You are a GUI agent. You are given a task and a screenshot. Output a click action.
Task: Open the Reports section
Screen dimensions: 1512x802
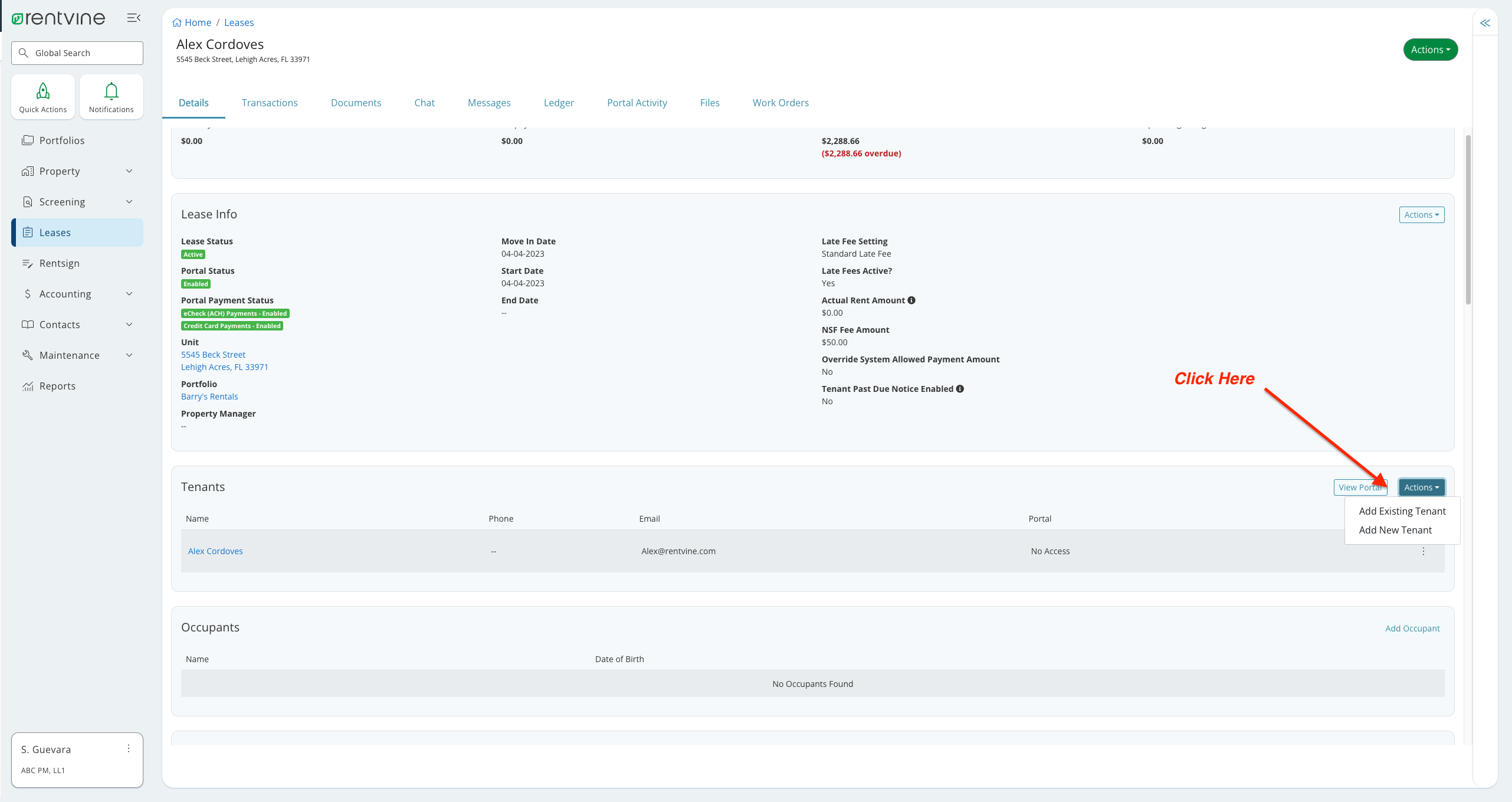coord(57,385)
